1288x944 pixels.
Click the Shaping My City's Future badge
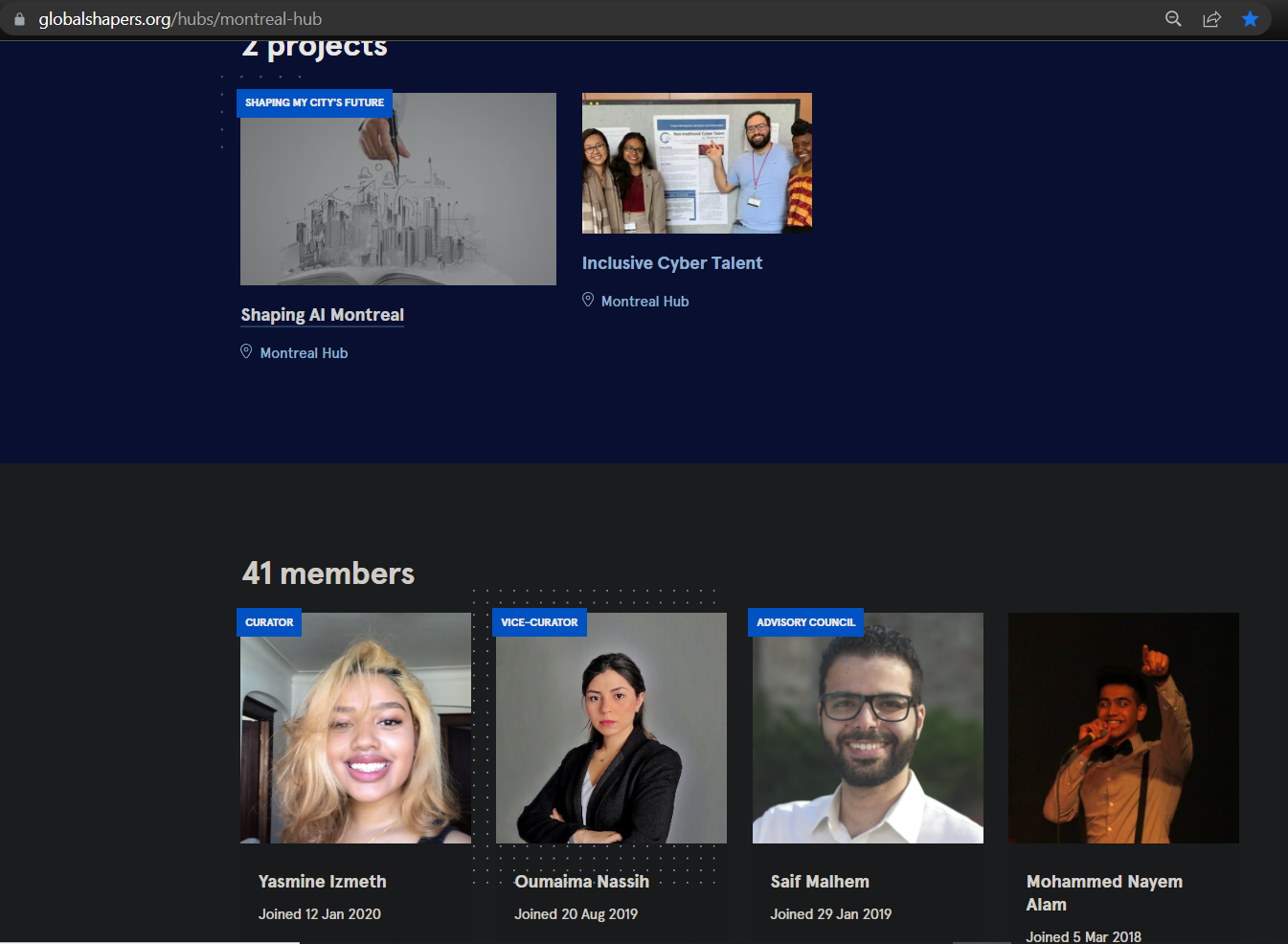coord(314,102)
